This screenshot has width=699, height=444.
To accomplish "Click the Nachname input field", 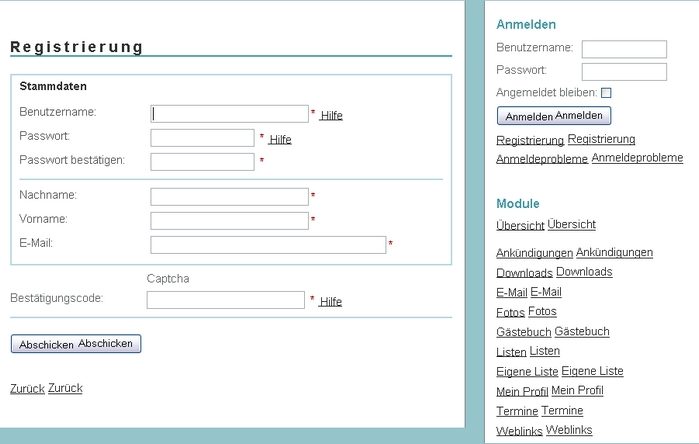I will pyautogui.click(x=229, y=197).
